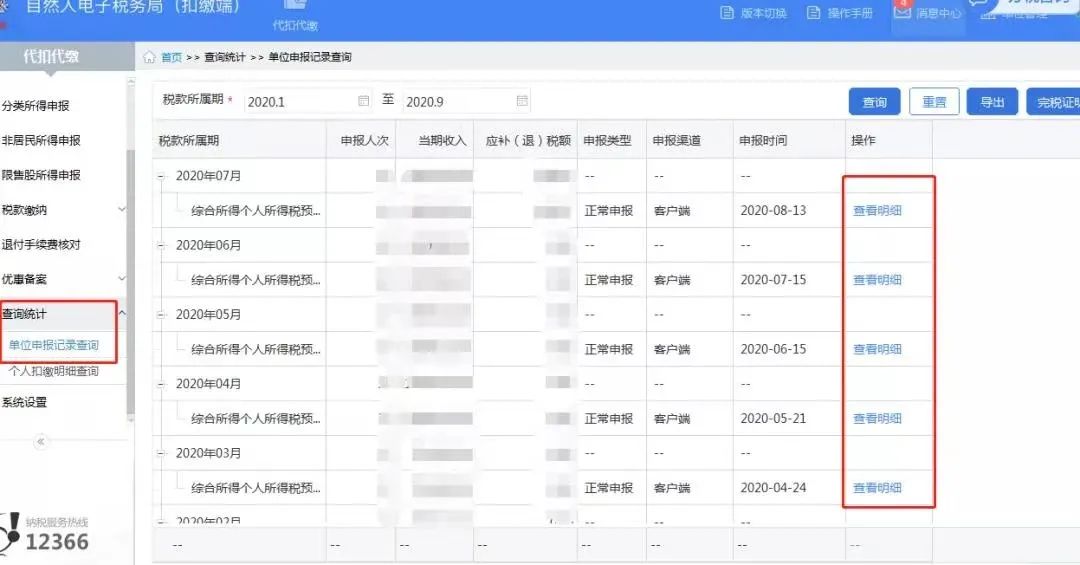Open 版本切换 in top bar
The width and height of the screenshot is (1080, 565).
click(x=754, y=13)
